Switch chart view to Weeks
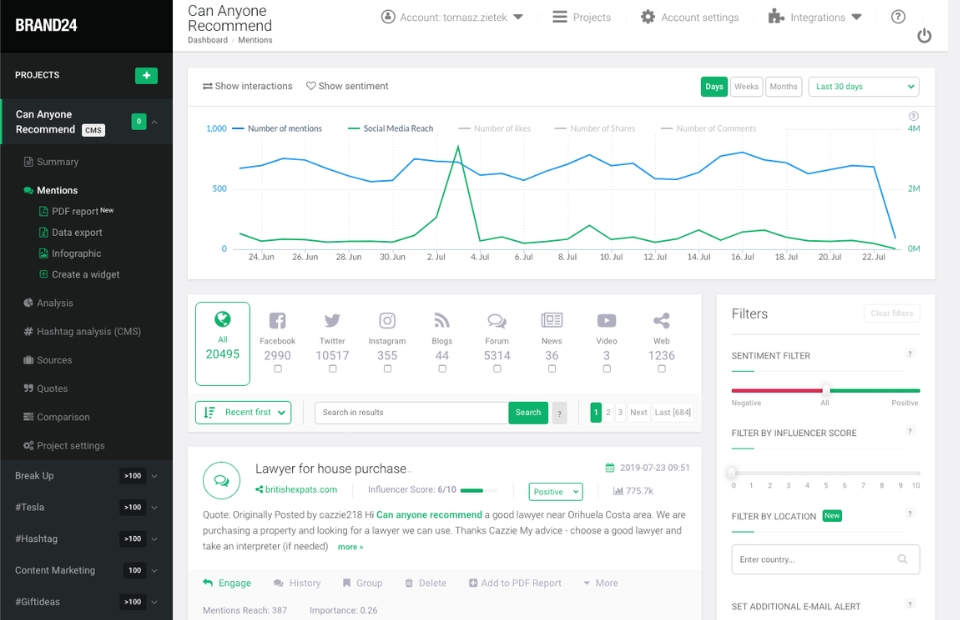Image resolution: width=960 pixels, height=620 pixels. tap(746, 87)
